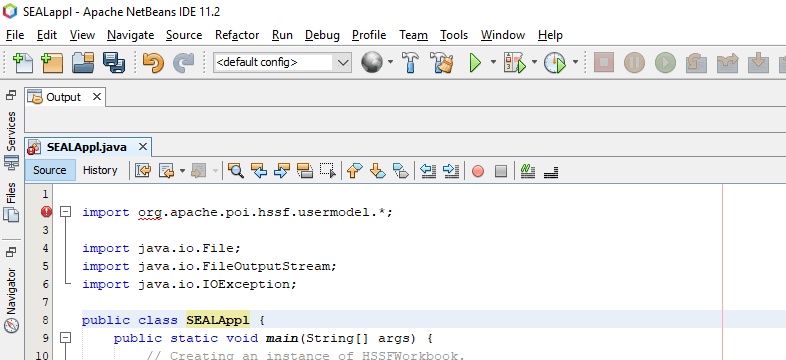Click the Continue debugger green icon

(665, 63)
